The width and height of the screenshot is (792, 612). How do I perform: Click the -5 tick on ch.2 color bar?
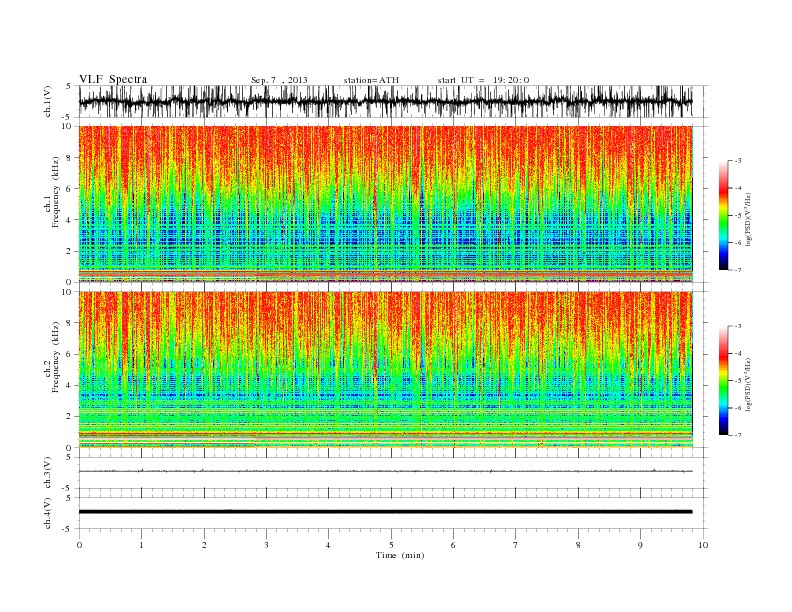point(738,380)
